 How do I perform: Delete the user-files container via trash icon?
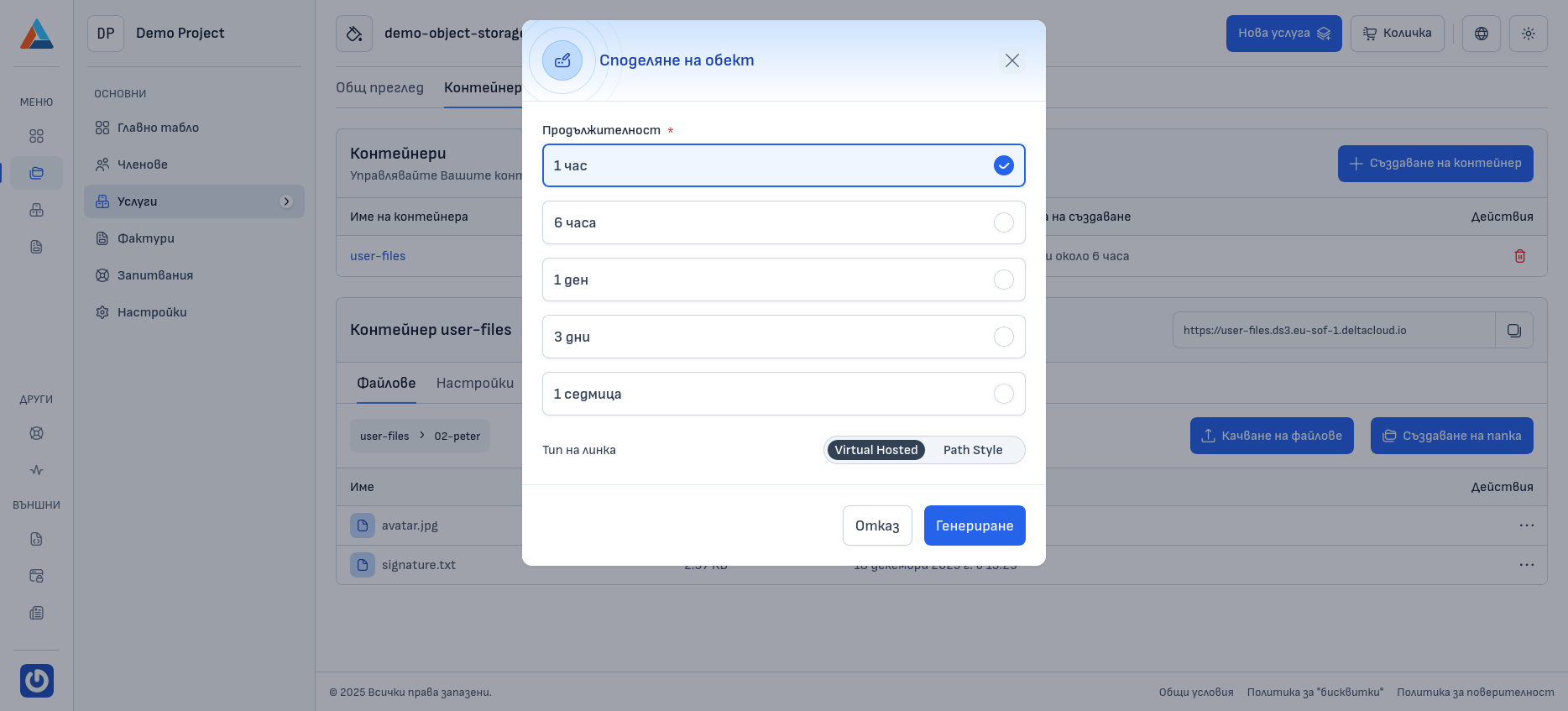(1520, 256)
